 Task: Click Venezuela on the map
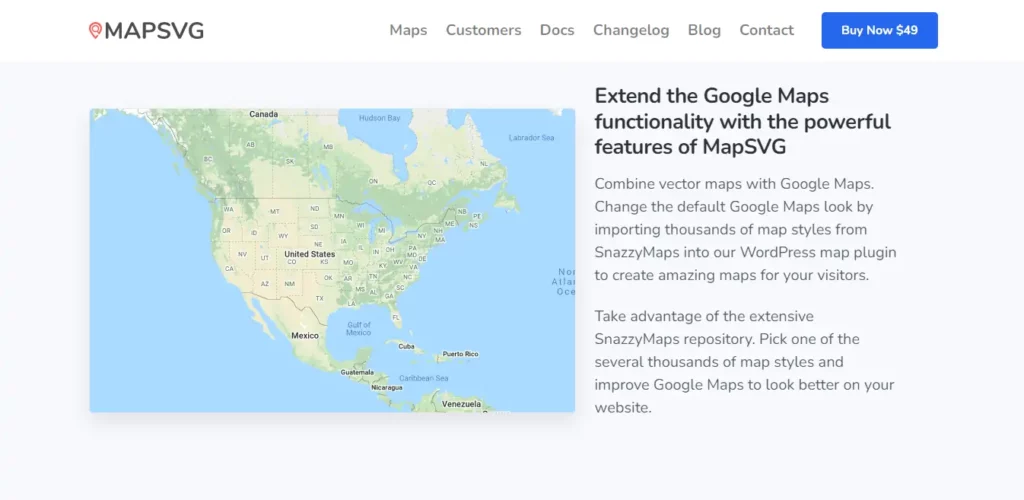point(462,404)
